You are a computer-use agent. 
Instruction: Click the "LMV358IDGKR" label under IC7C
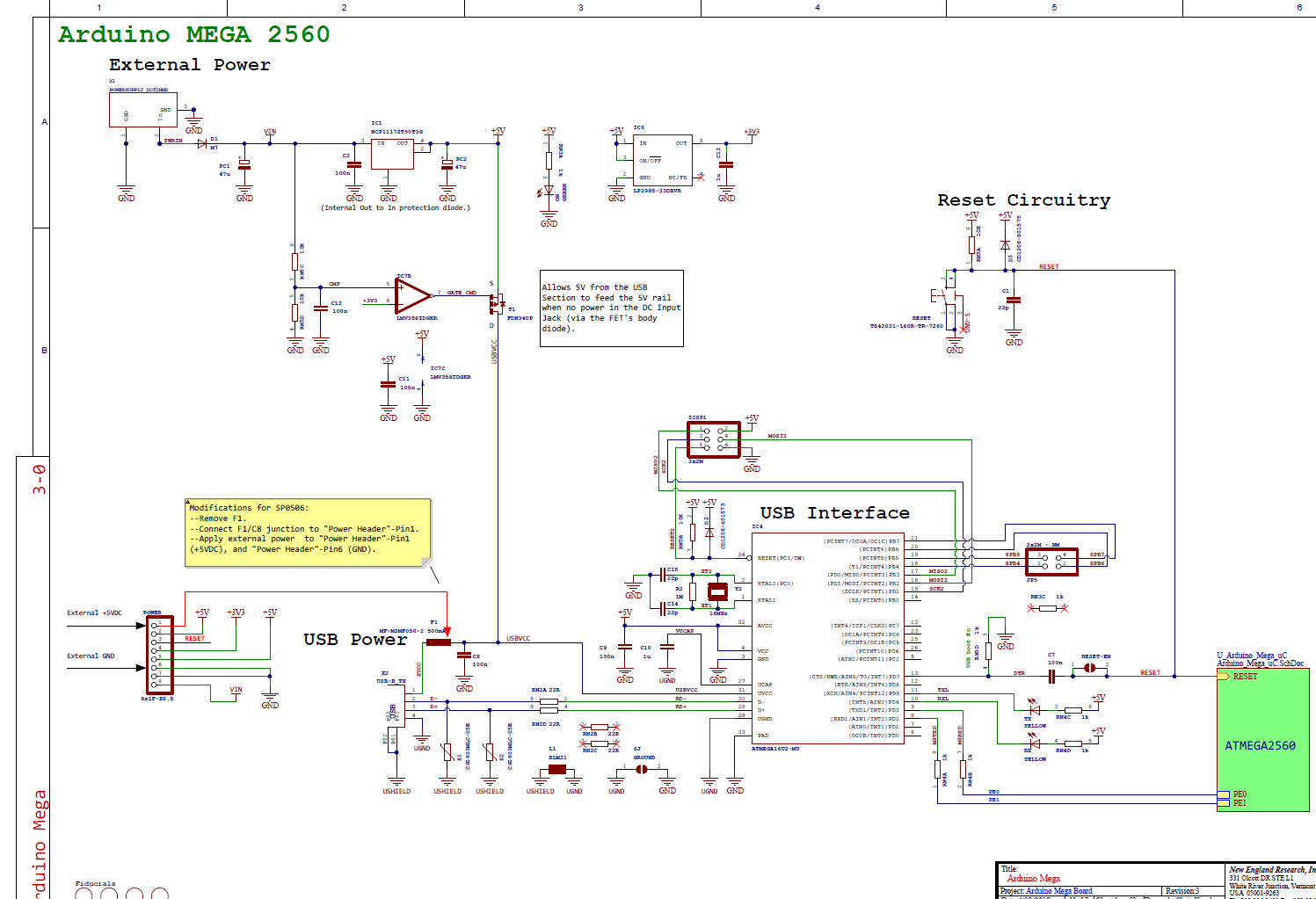click(450, 377)
